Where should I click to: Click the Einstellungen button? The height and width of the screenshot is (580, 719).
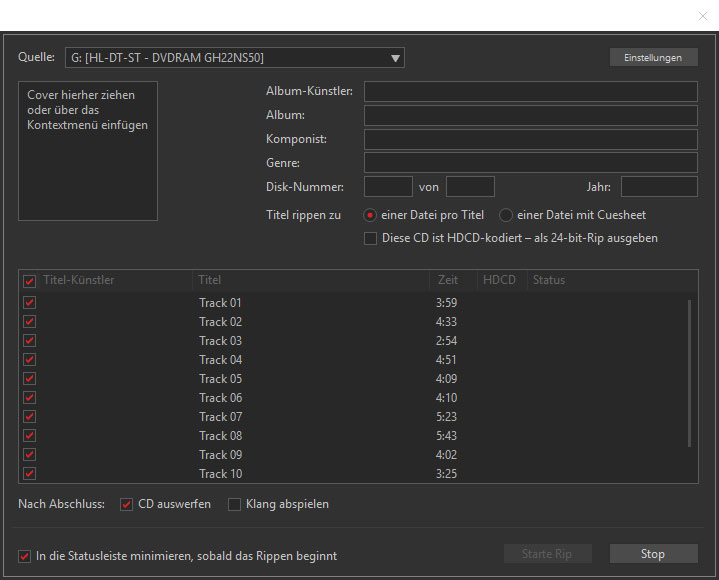click(x=653, y=58)
